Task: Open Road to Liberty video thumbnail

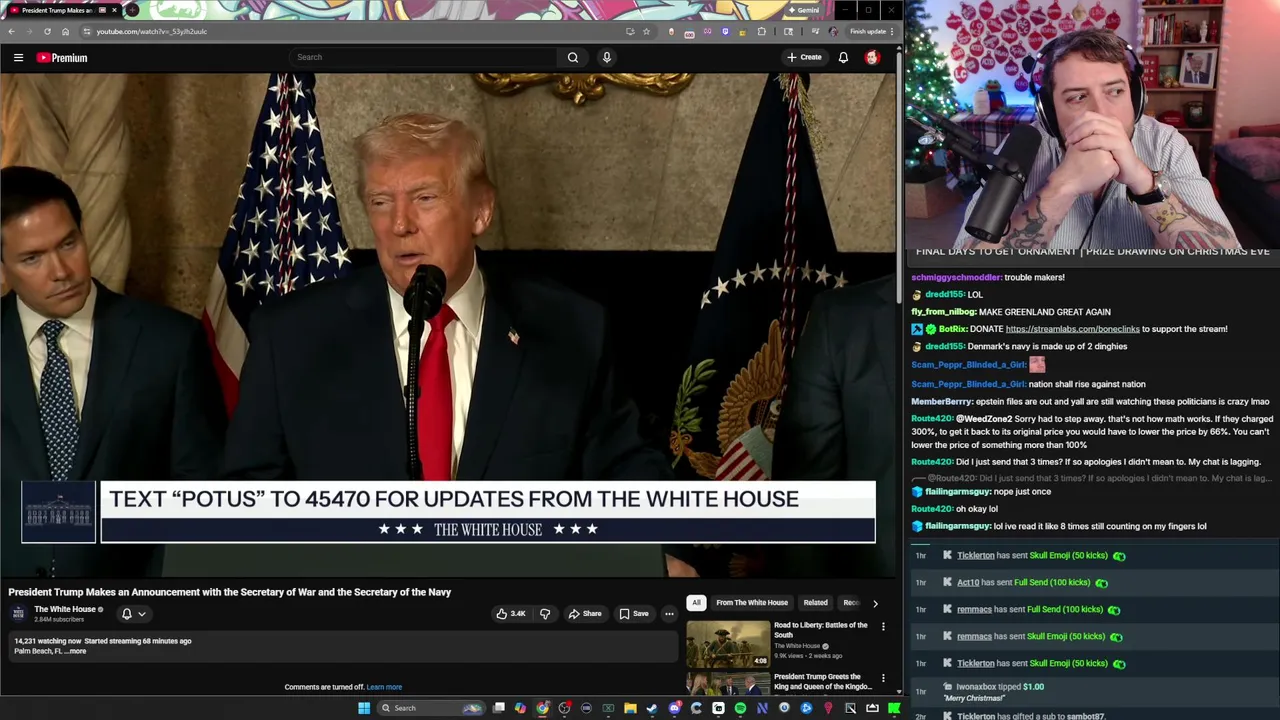Action: click(x=728, y=644)
